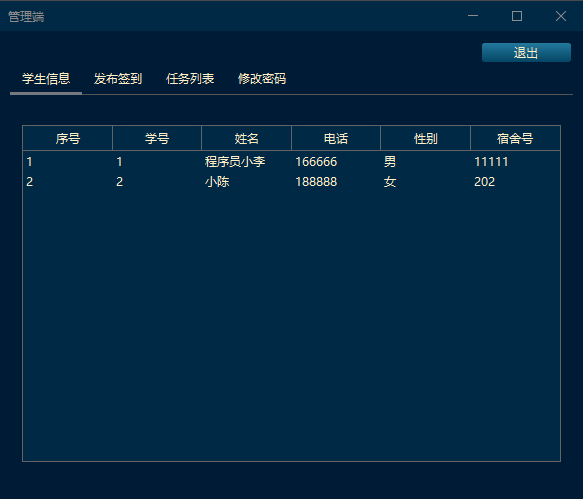Maximize the 管理端 window
The image size is (583, 499).
click(517, 16)
